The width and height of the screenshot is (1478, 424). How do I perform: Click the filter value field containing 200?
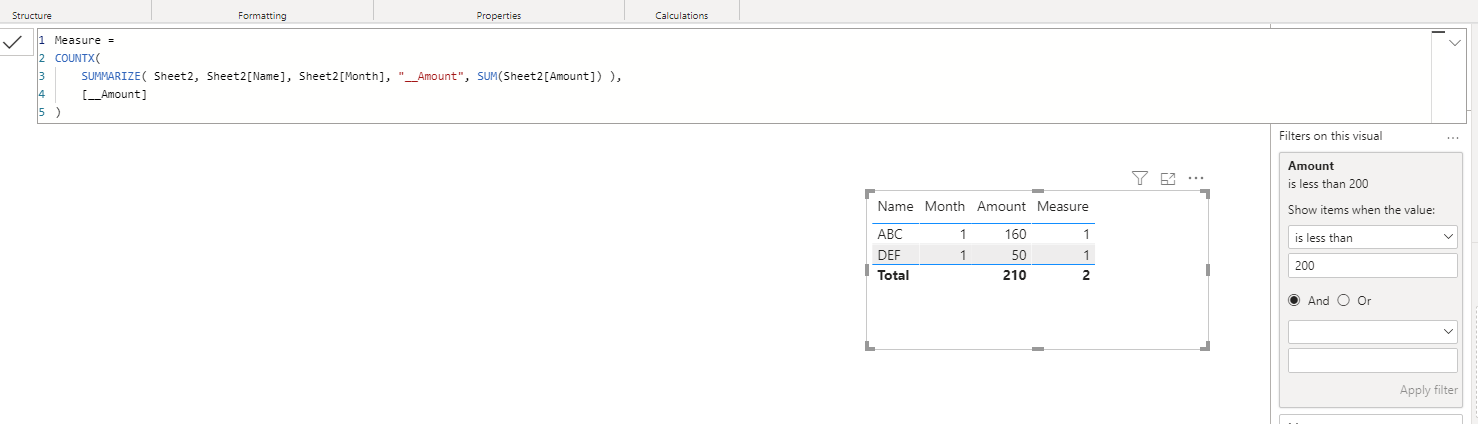click(x=1373, y=266)
